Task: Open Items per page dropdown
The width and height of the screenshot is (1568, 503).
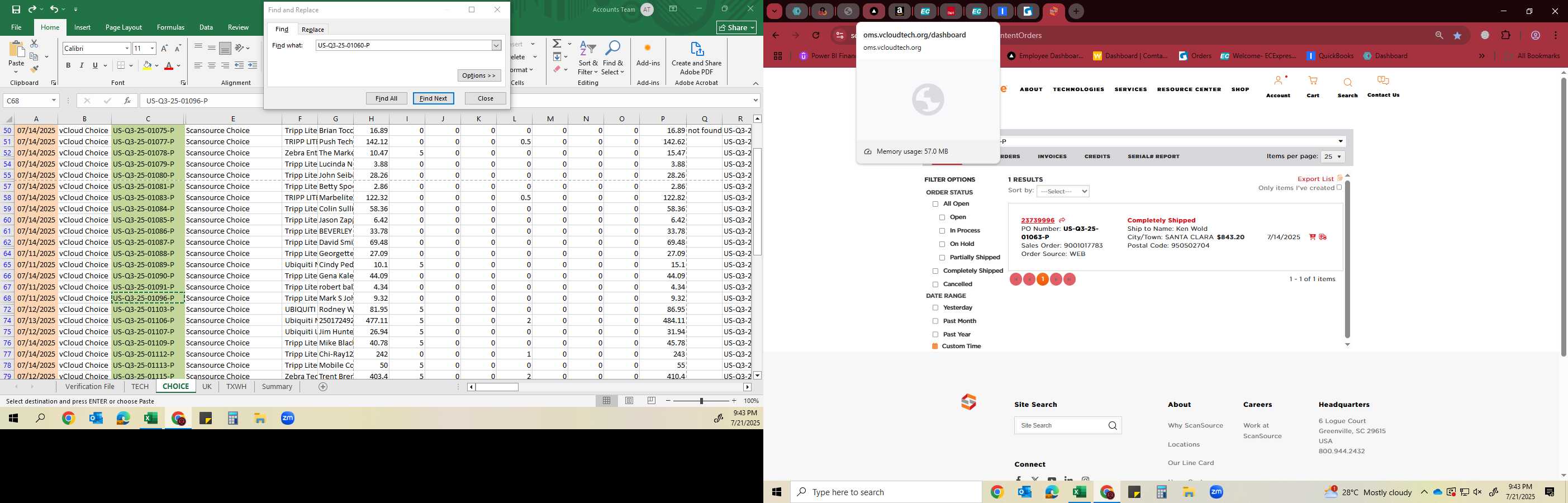Action: [1332, 157]
